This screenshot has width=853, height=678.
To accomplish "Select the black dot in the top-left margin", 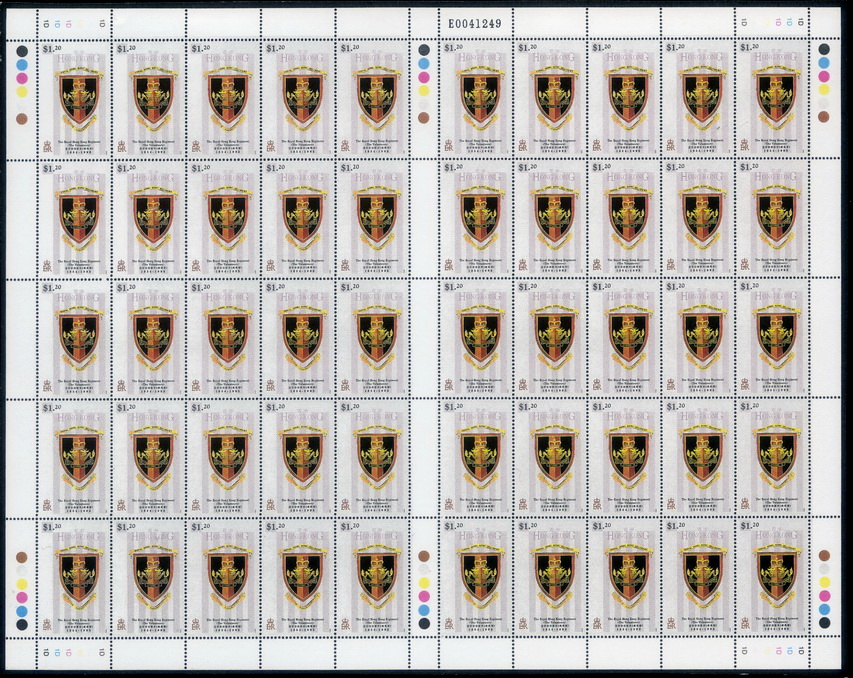I will [x=22, y=51].
